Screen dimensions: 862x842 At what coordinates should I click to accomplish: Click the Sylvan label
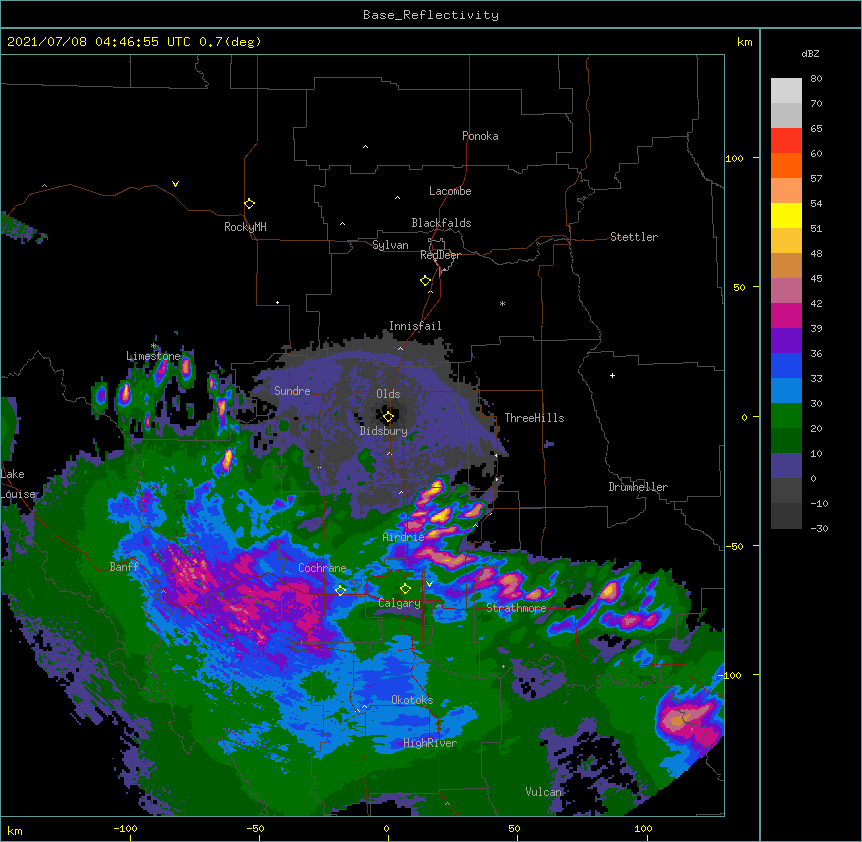point(390,245)
